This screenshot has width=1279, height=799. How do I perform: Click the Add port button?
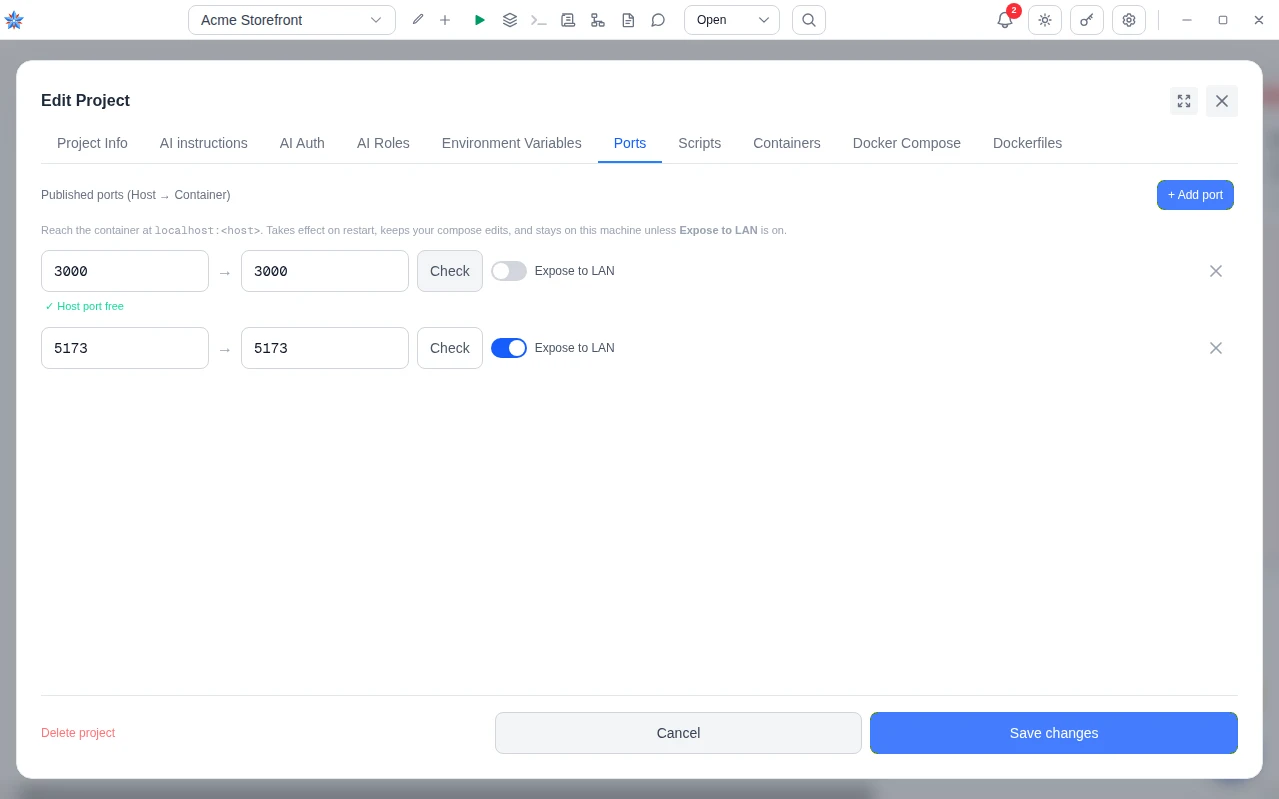(1195, 195)
